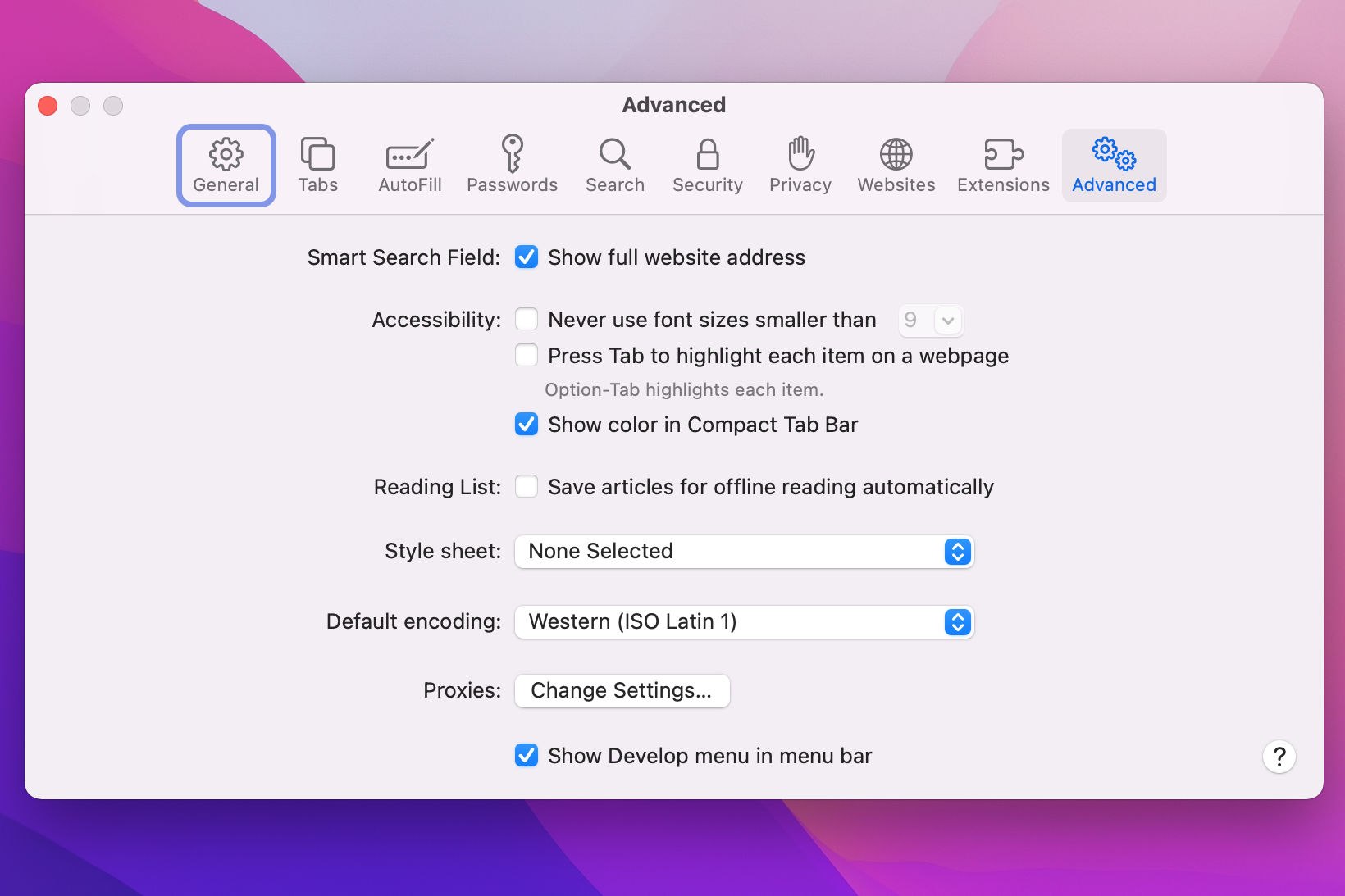
Task: Open the Privacy hand icon pane
Action: click(x=800, y=166)
